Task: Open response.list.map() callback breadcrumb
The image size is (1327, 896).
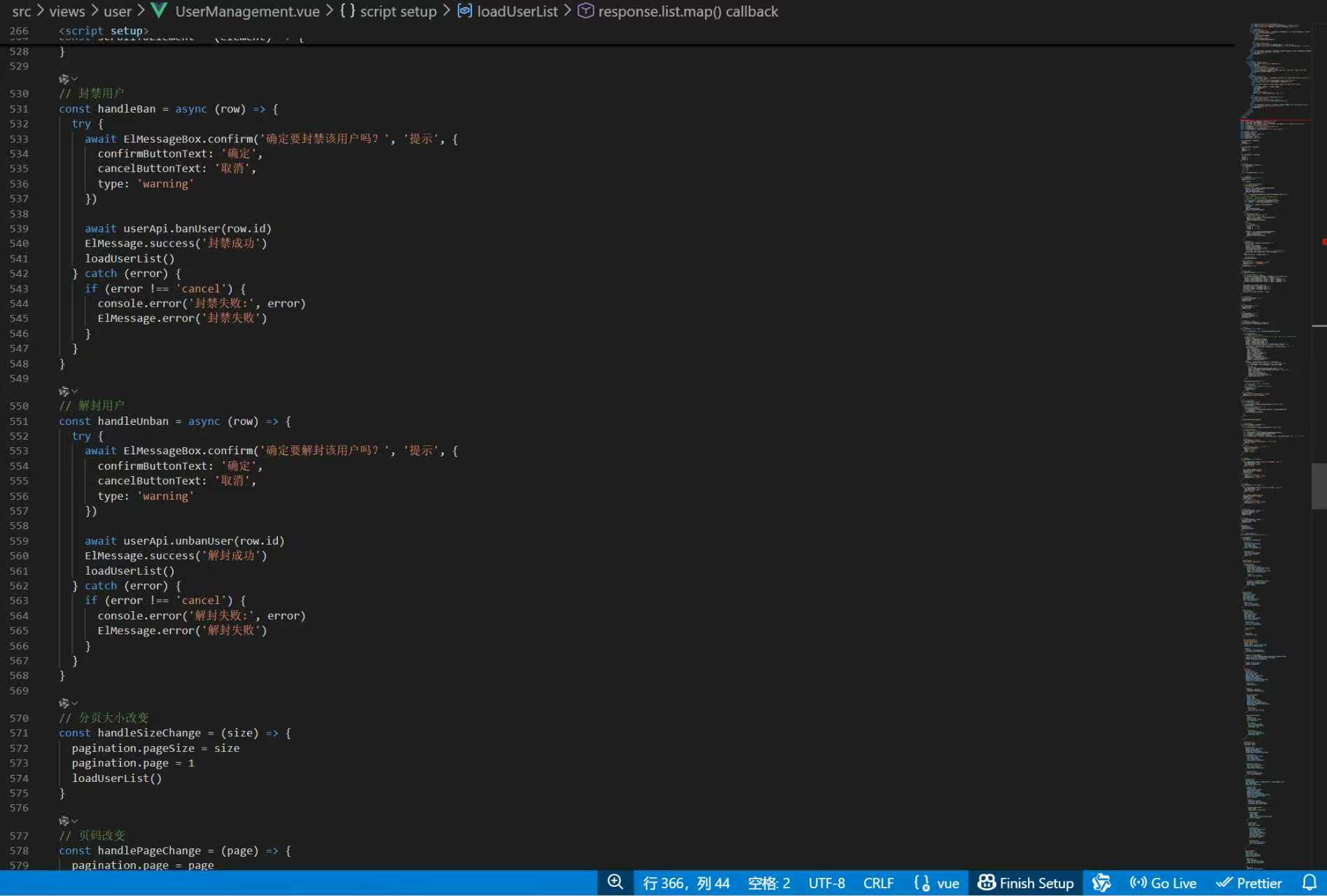Action: [x=688, y=11]
